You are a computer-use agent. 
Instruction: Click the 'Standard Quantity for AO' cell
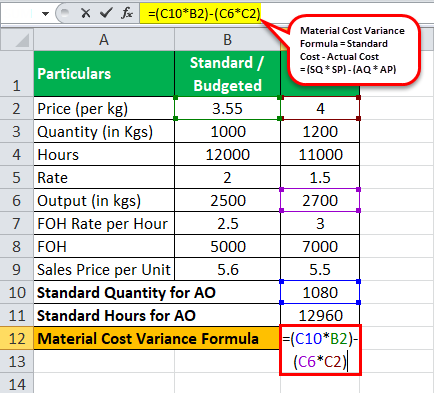[x=157, y=293]
